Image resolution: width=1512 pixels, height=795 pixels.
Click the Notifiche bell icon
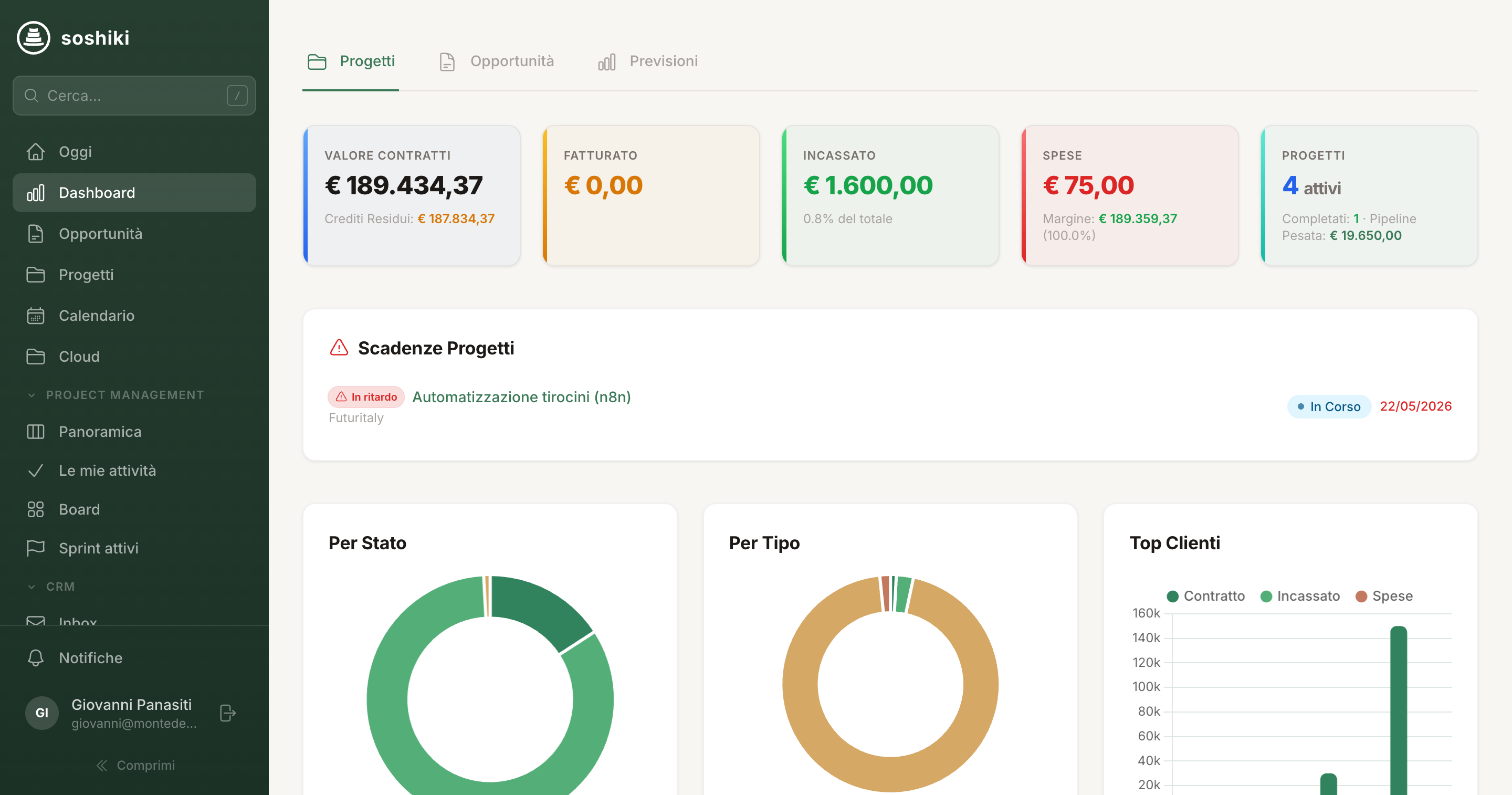[36, 657]
